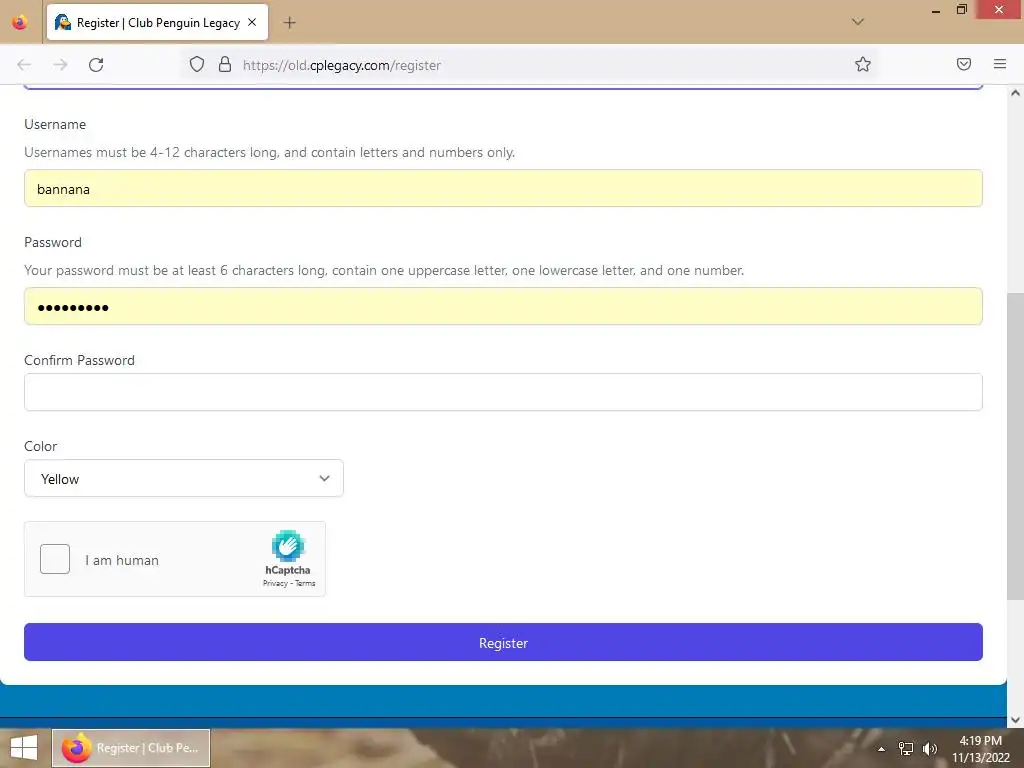1024x768 pixels.
Task: Open the volume speaker tray icon
Action: pos(930,749)
